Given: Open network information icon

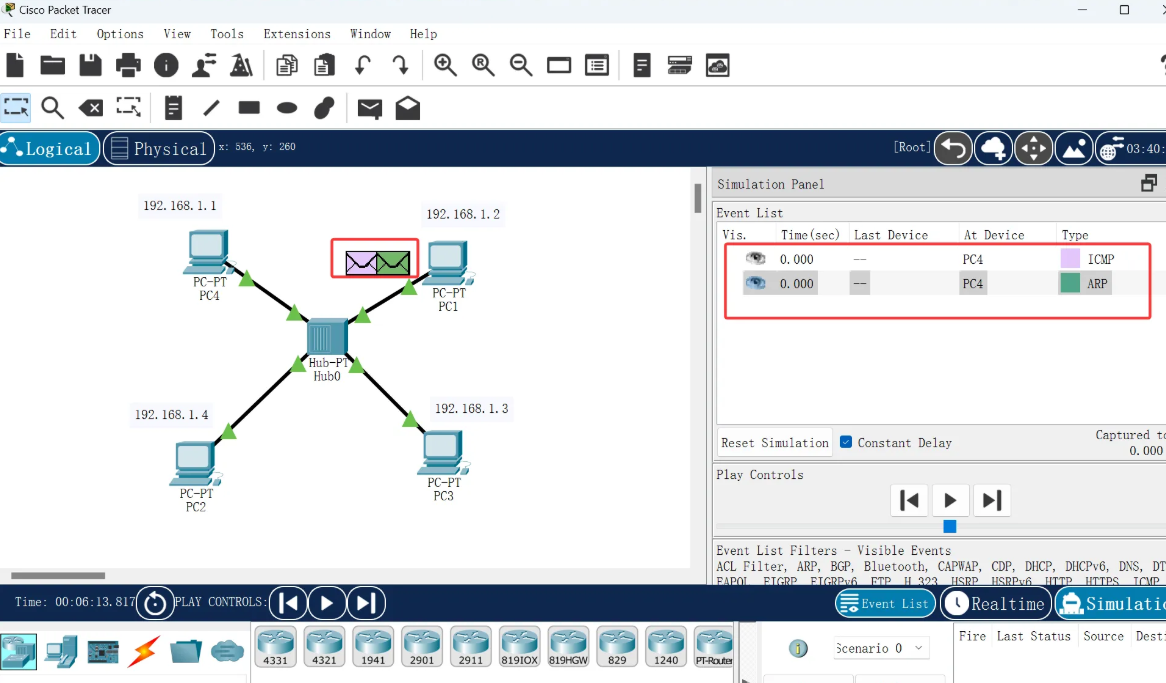Looking at the screenshot, I should (166, 65).
